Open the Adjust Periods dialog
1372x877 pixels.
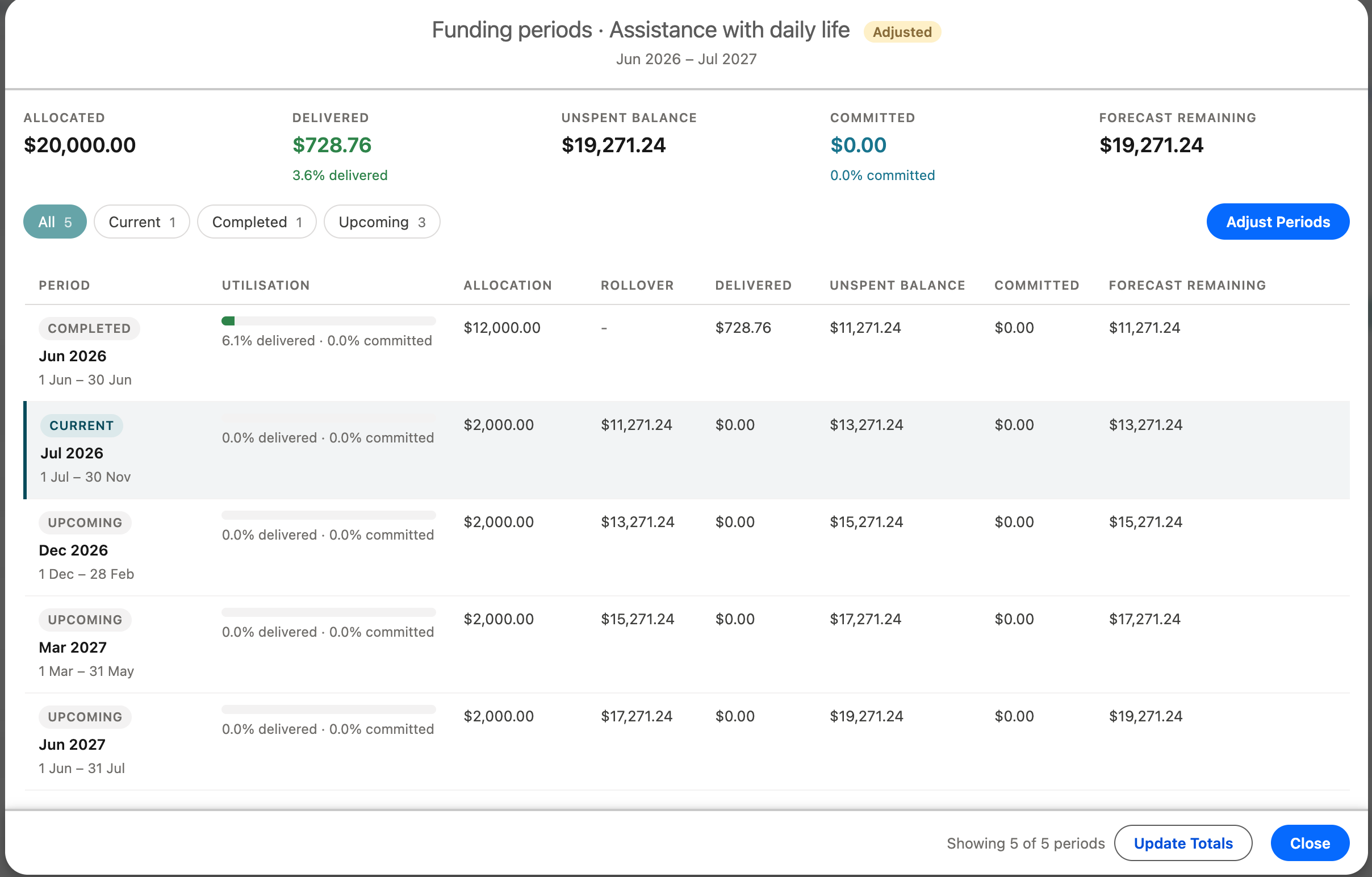point(1277,222)
